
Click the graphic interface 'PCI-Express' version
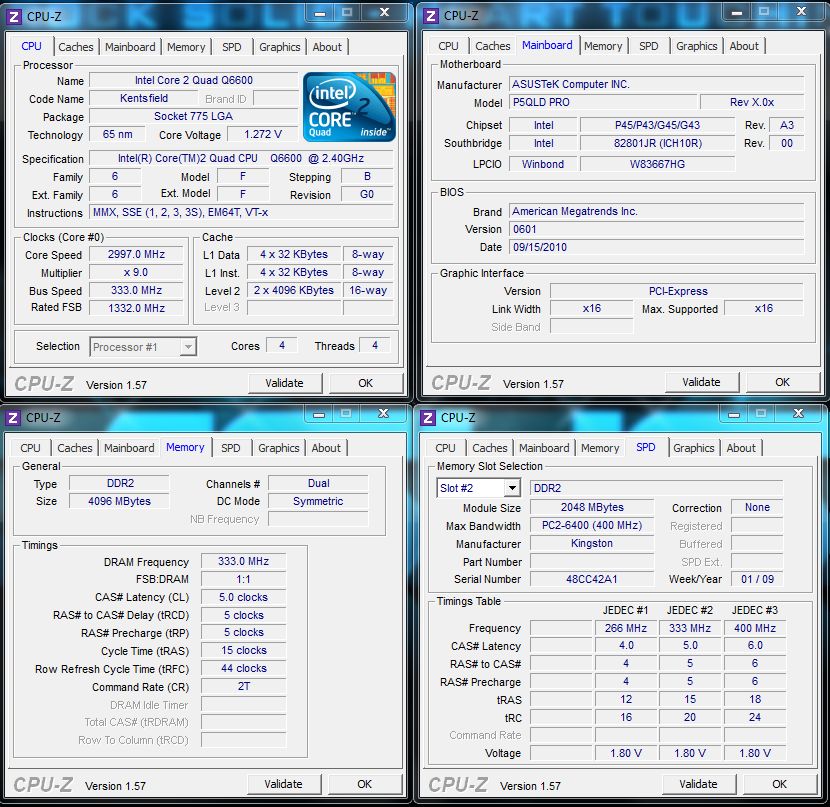[x=677, y=291]
